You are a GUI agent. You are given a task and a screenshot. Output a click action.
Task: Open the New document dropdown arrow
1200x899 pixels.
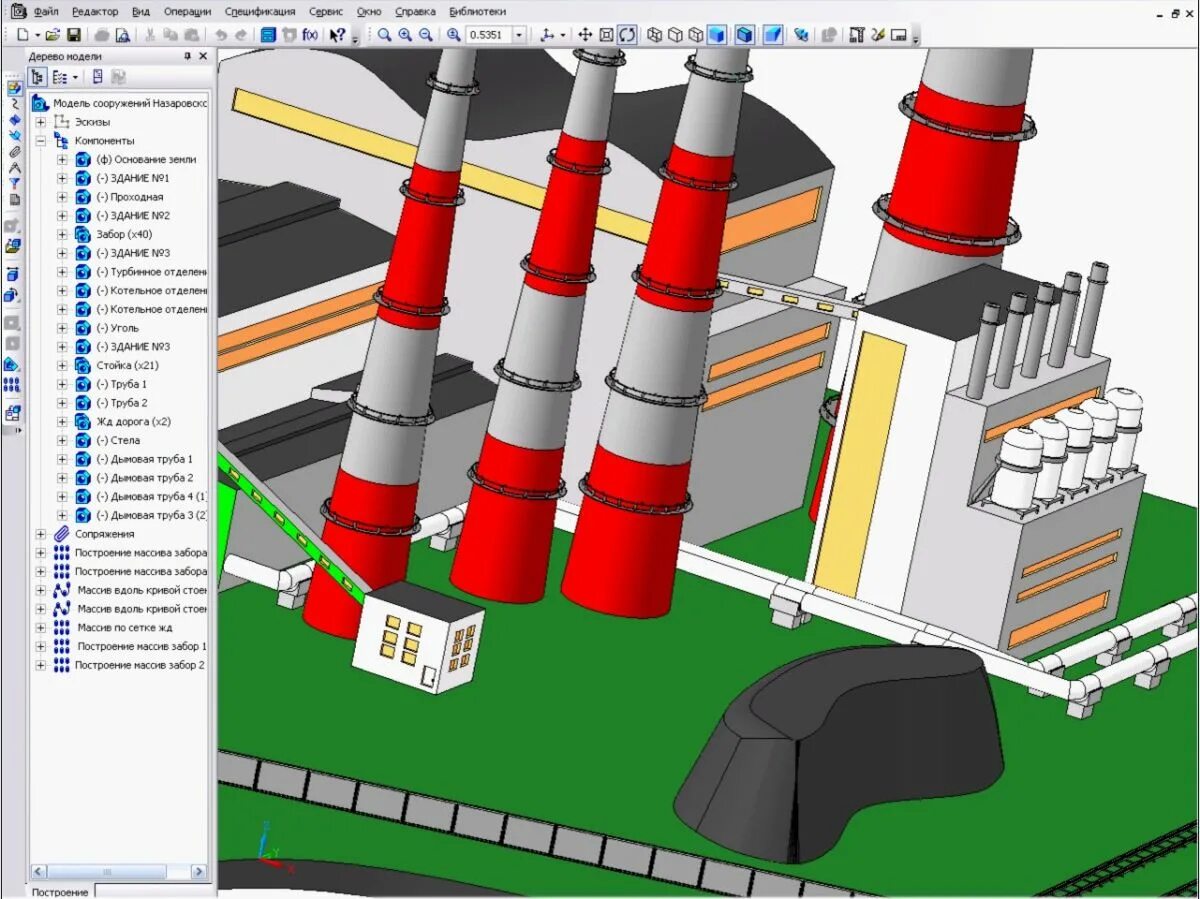pyautogui.click(x=37, y=35)
